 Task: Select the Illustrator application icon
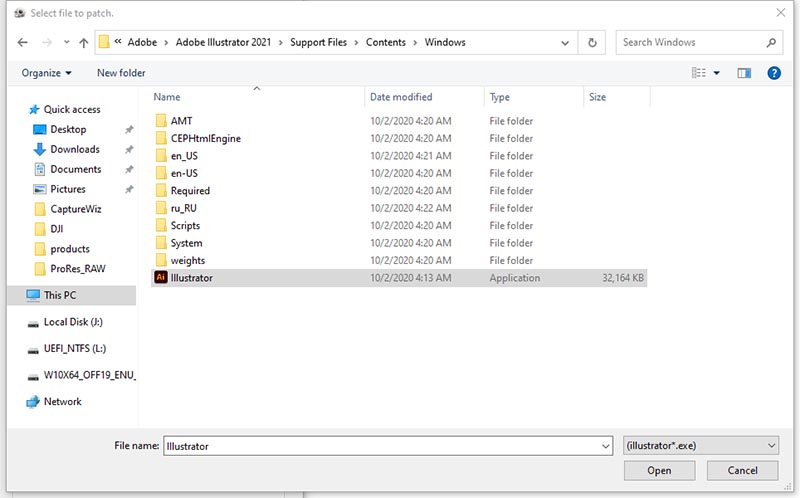(161, 278)
